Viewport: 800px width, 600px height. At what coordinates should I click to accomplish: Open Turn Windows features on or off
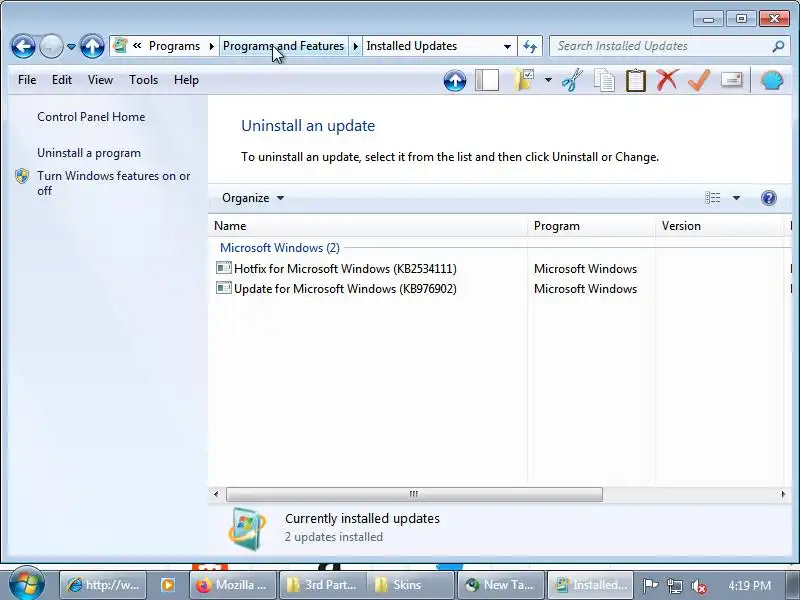pos(113,183)
